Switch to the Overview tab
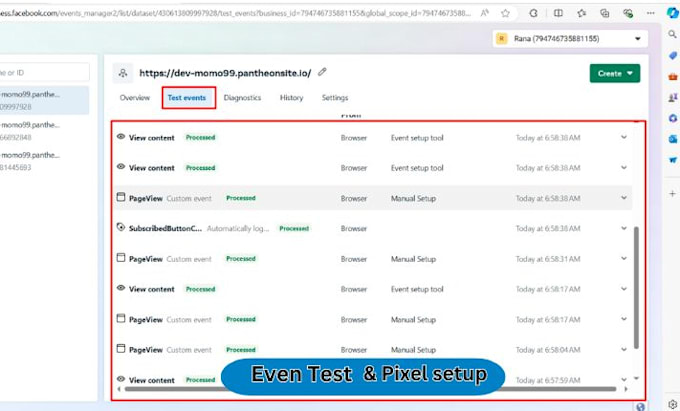Screen dimensions: 680x411 coord(135,98)
